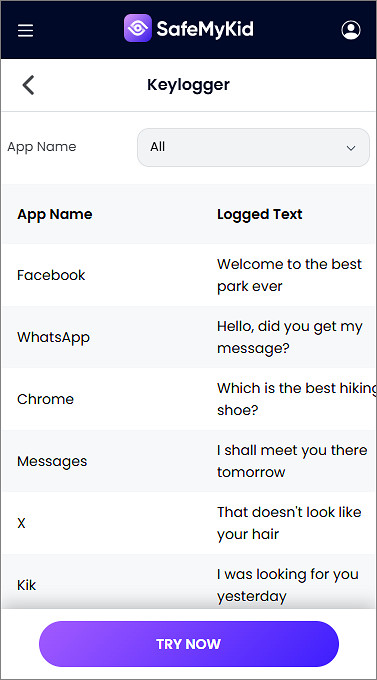Open 'Hello, did you get my message?' text
This screenshot has width=377, height=680.
[x=289, y=337]
